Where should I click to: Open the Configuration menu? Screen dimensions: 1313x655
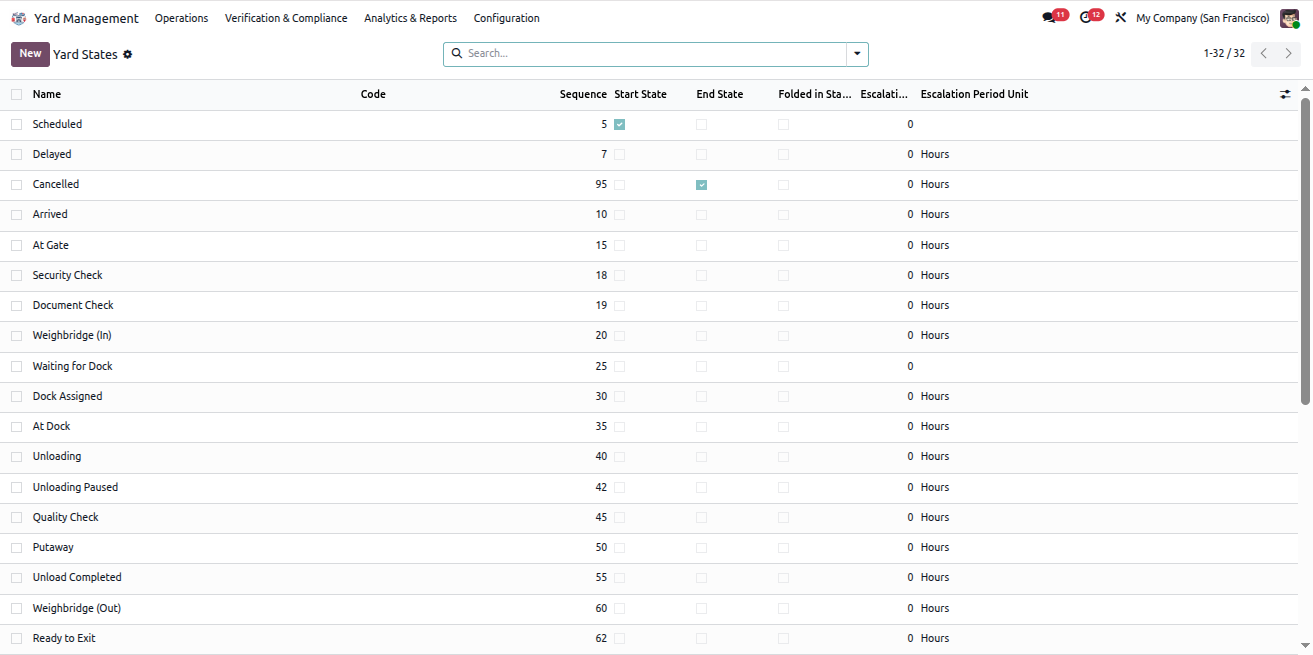[506, 18]
